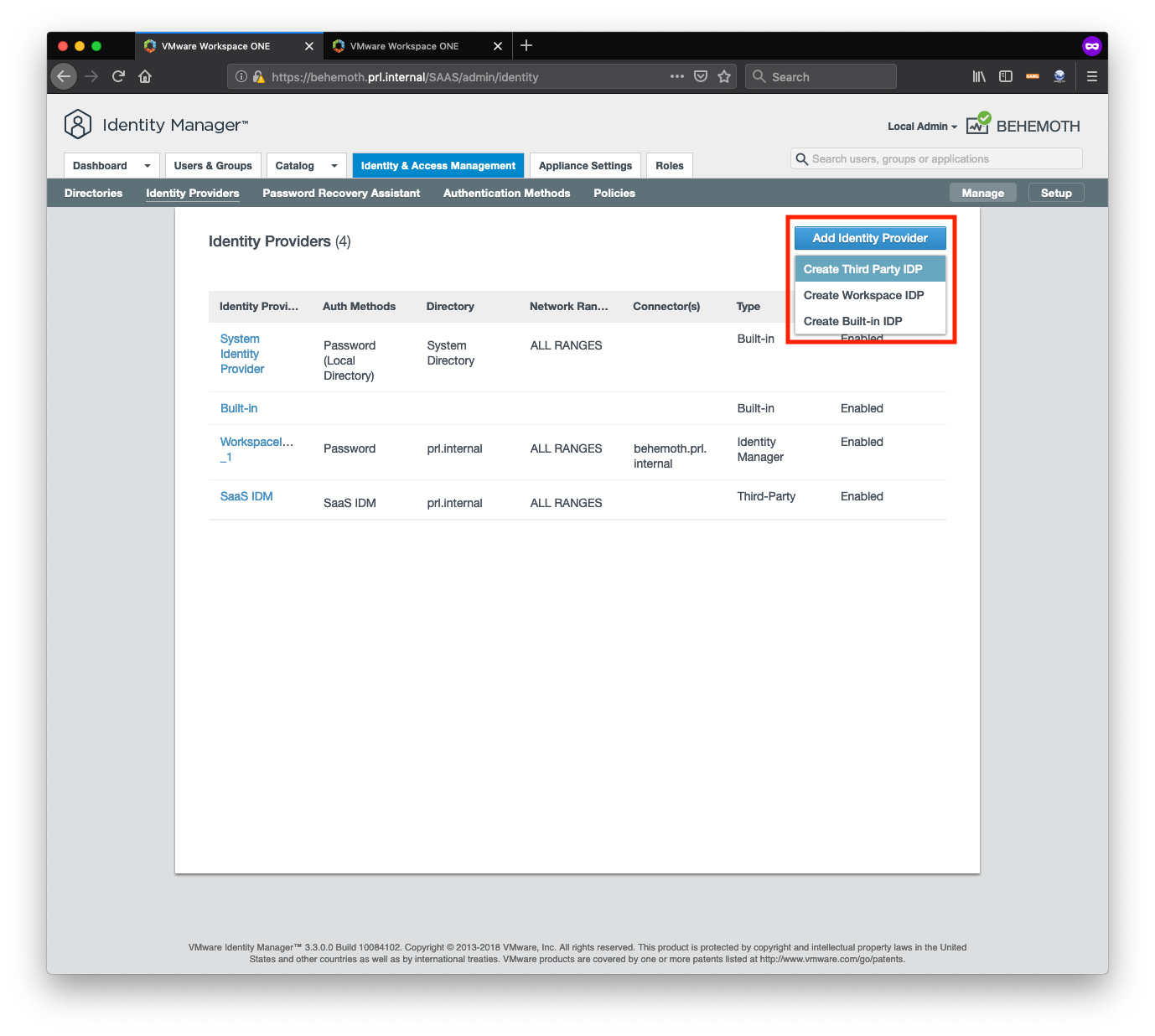The image size is (1155, 1036).
Task: Select Create Third Party IDP option
Action: tap(870, 269)
